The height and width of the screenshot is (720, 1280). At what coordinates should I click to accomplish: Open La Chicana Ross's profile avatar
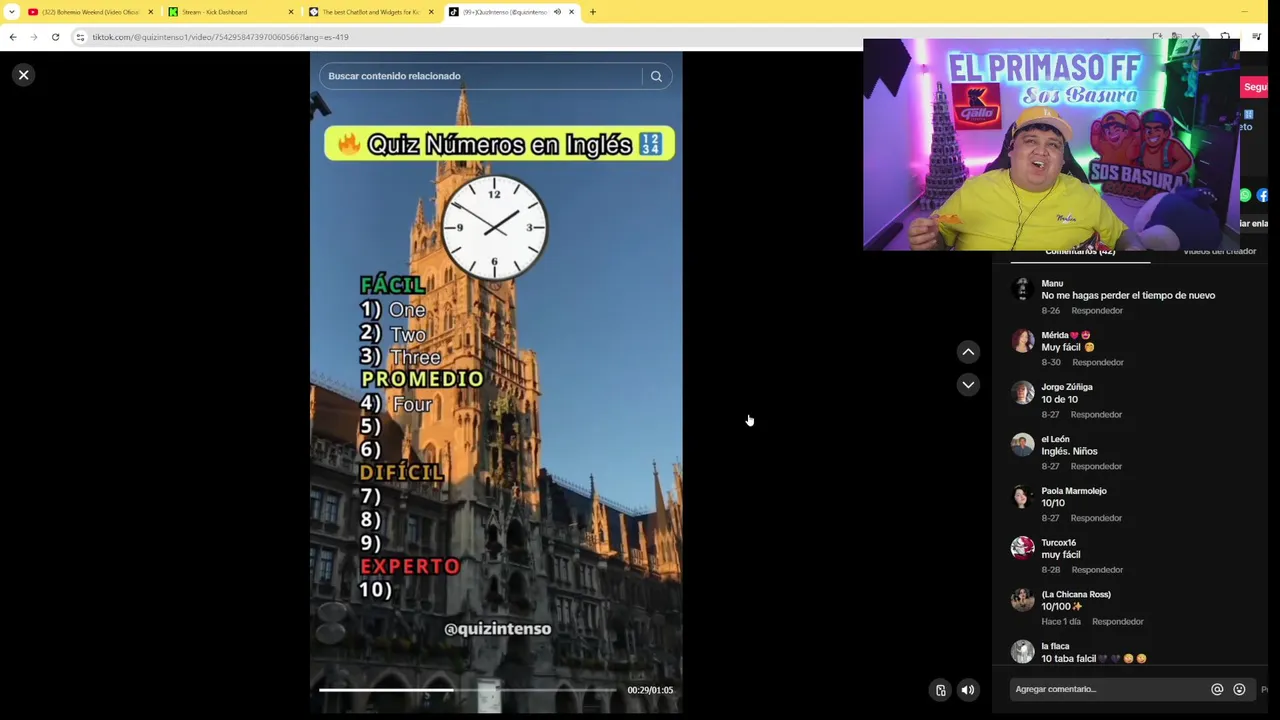tap(1022, 600)
